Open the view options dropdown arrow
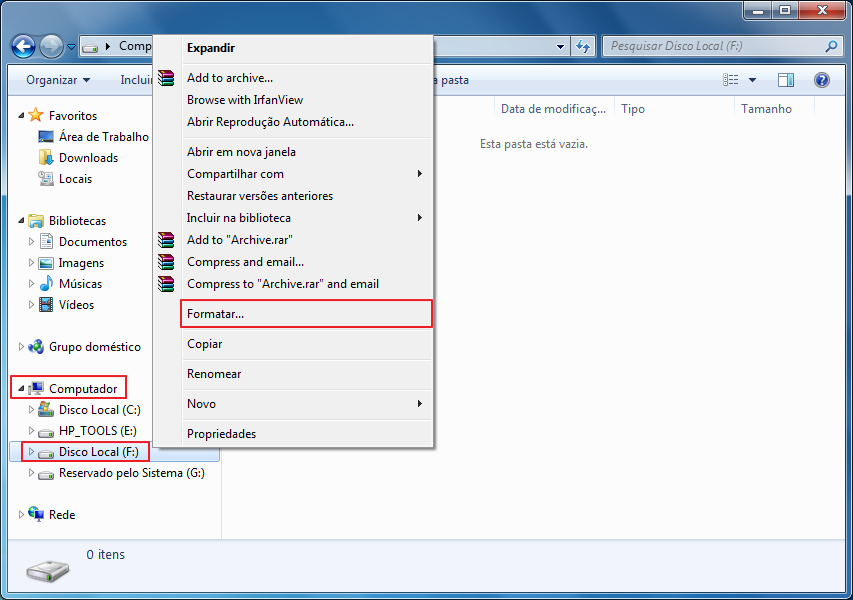Screen dimensions: 853x600 coord(752,80)
